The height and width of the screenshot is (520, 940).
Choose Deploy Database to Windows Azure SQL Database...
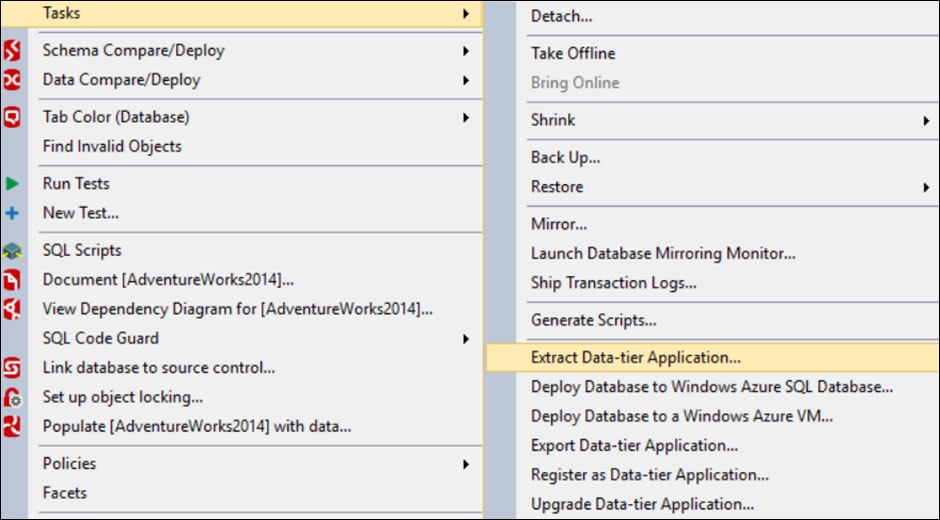pyautogui.click(x=712, y=387)
